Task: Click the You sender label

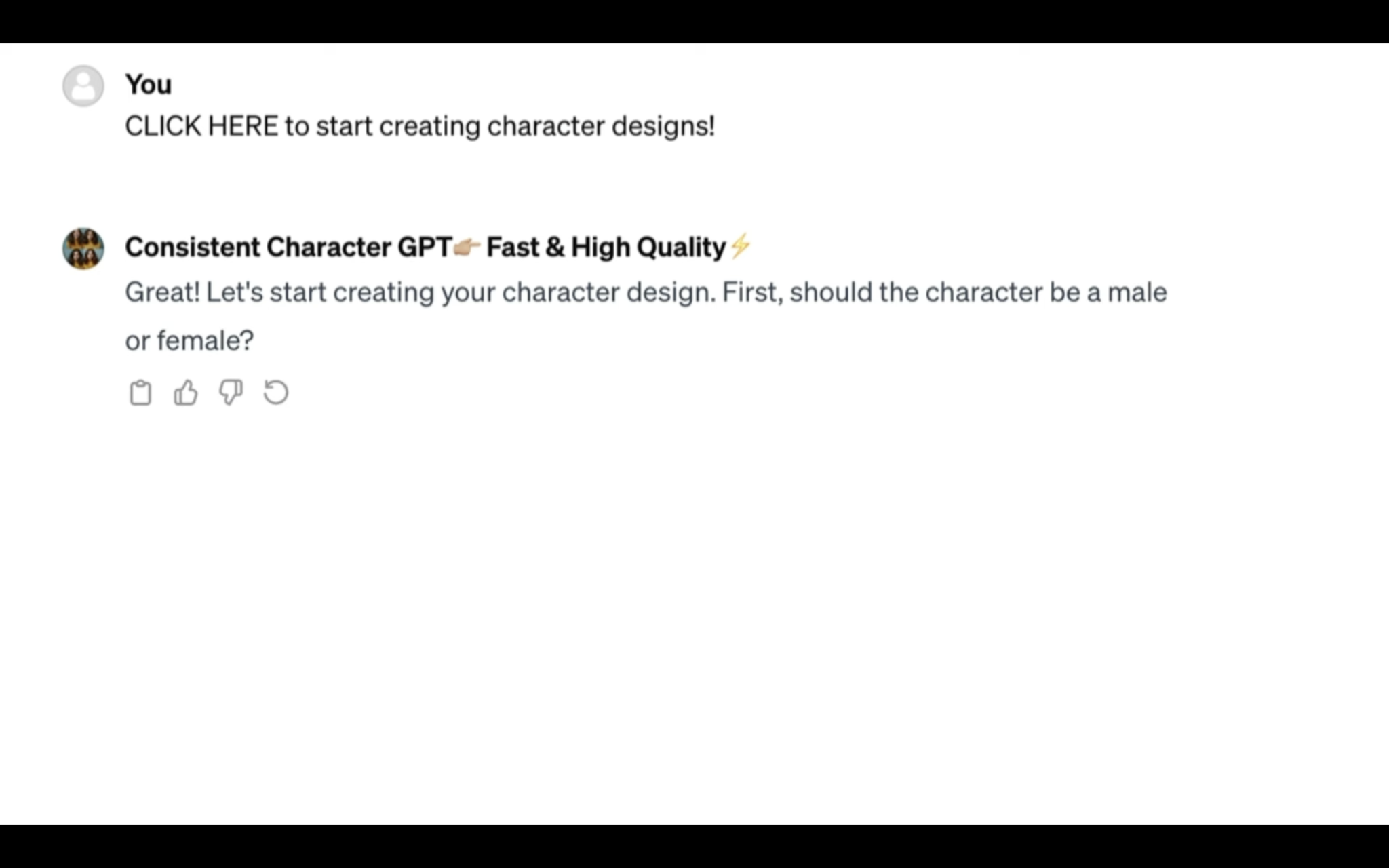Action: (148, 84)
